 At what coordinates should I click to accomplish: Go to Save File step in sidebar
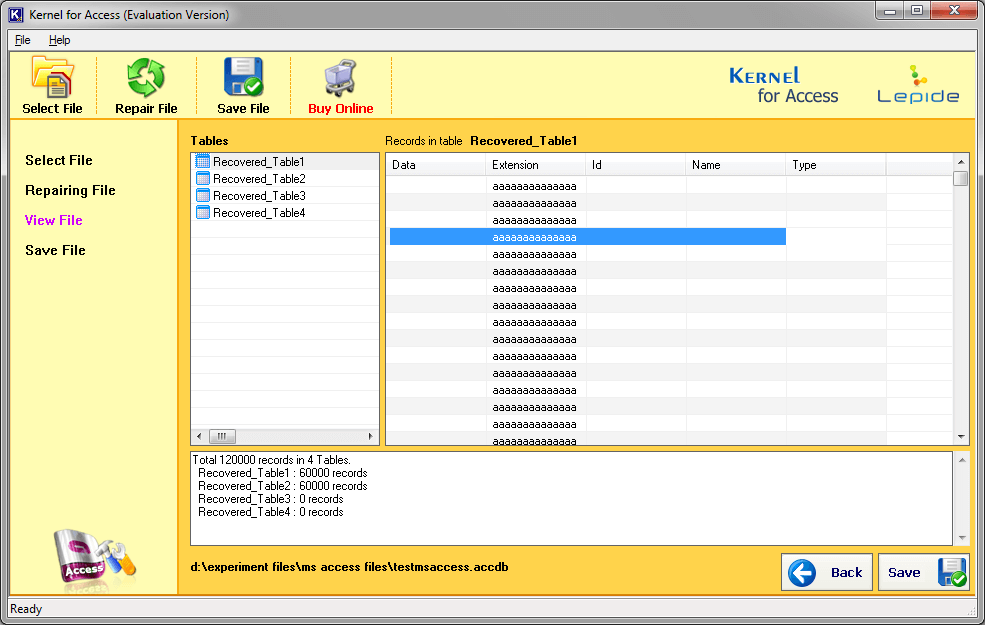pos(55,250)
